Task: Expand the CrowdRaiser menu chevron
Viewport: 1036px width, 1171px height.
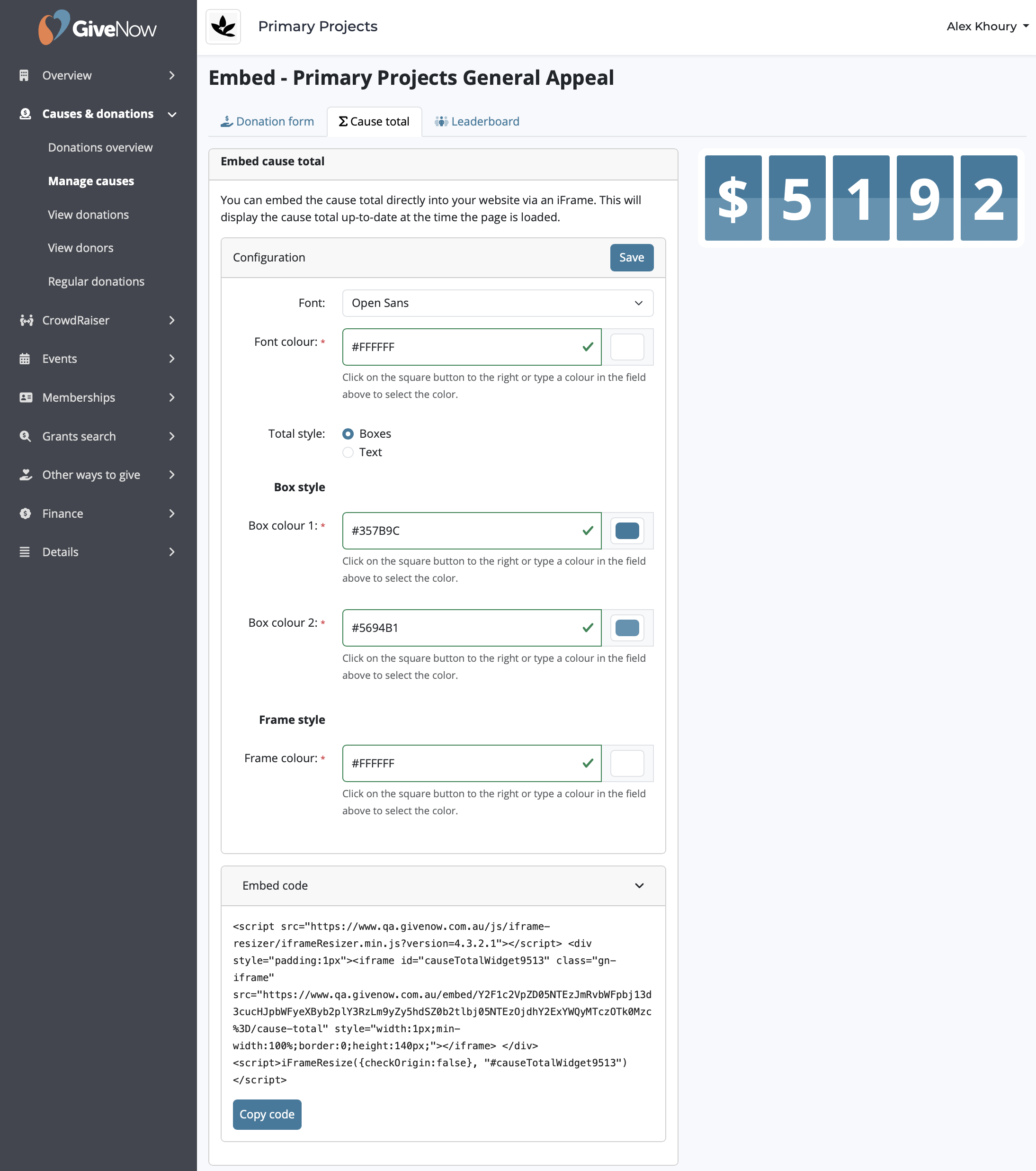Action: (172, 320)
